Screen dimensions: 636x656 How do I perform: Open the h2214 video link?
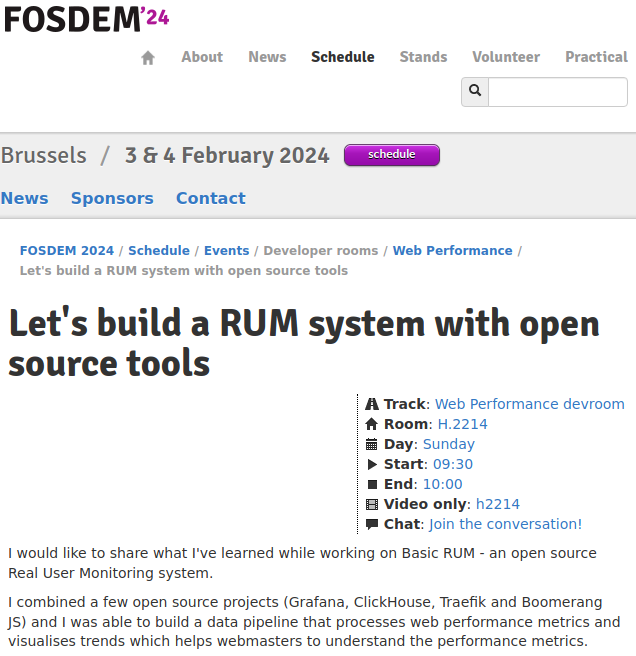point(498,504)
